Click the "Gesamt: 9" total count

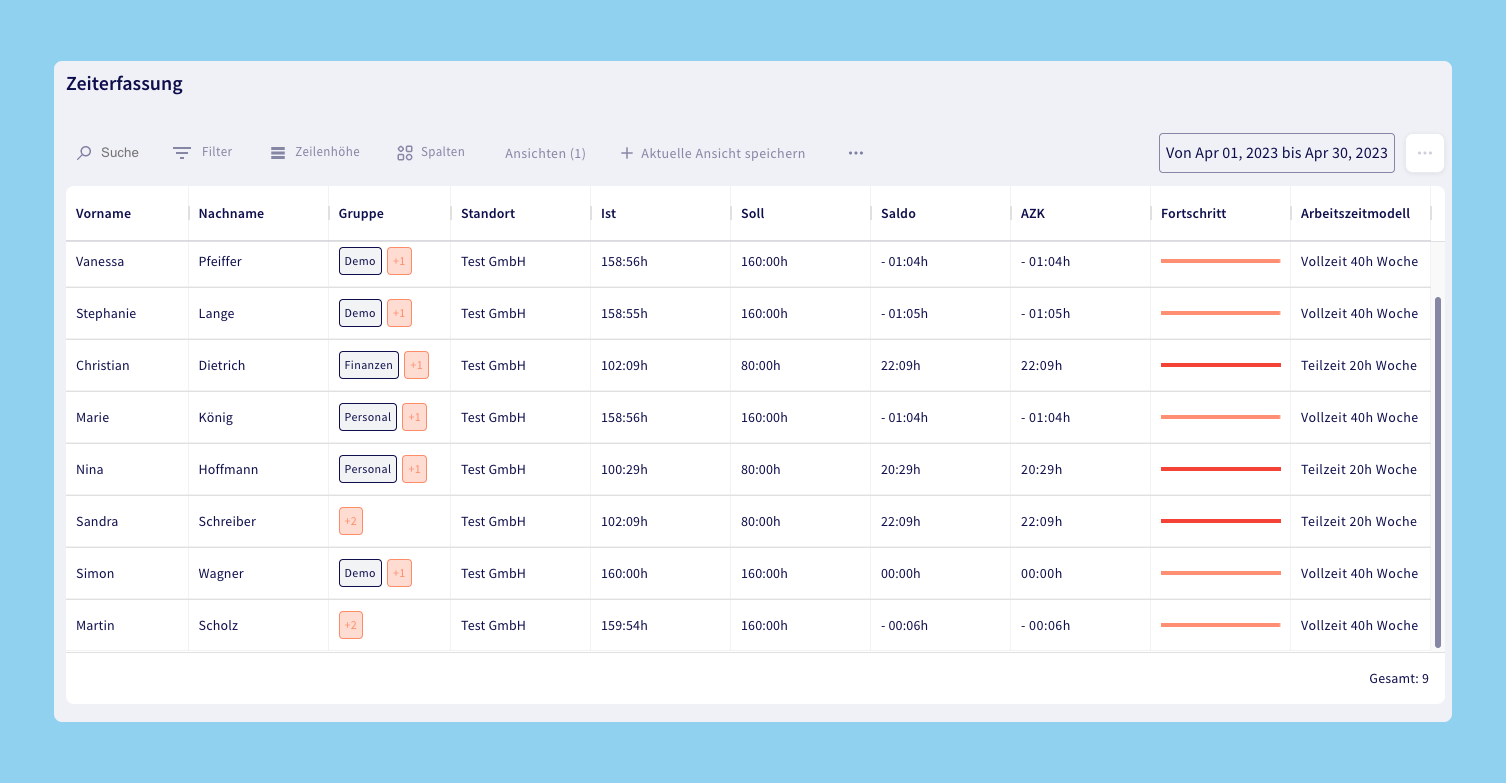1399,678
